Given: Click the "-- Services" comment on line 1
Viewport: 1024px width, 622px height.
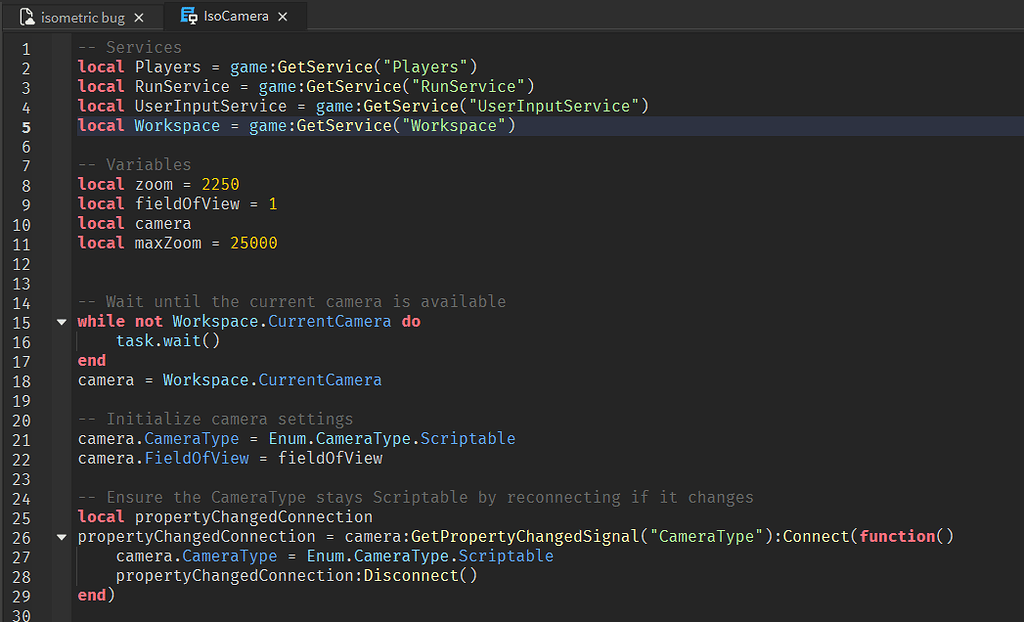Looking at the screenshot, I should pos(130,48).
